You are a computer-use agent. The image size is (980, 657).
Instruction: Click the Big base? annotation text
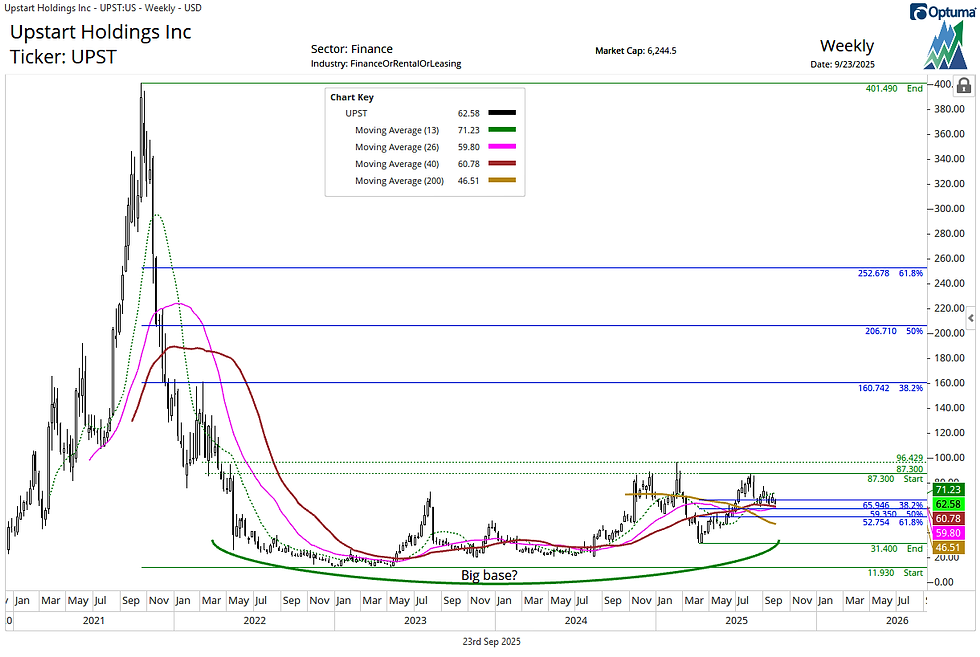(489, 575)
